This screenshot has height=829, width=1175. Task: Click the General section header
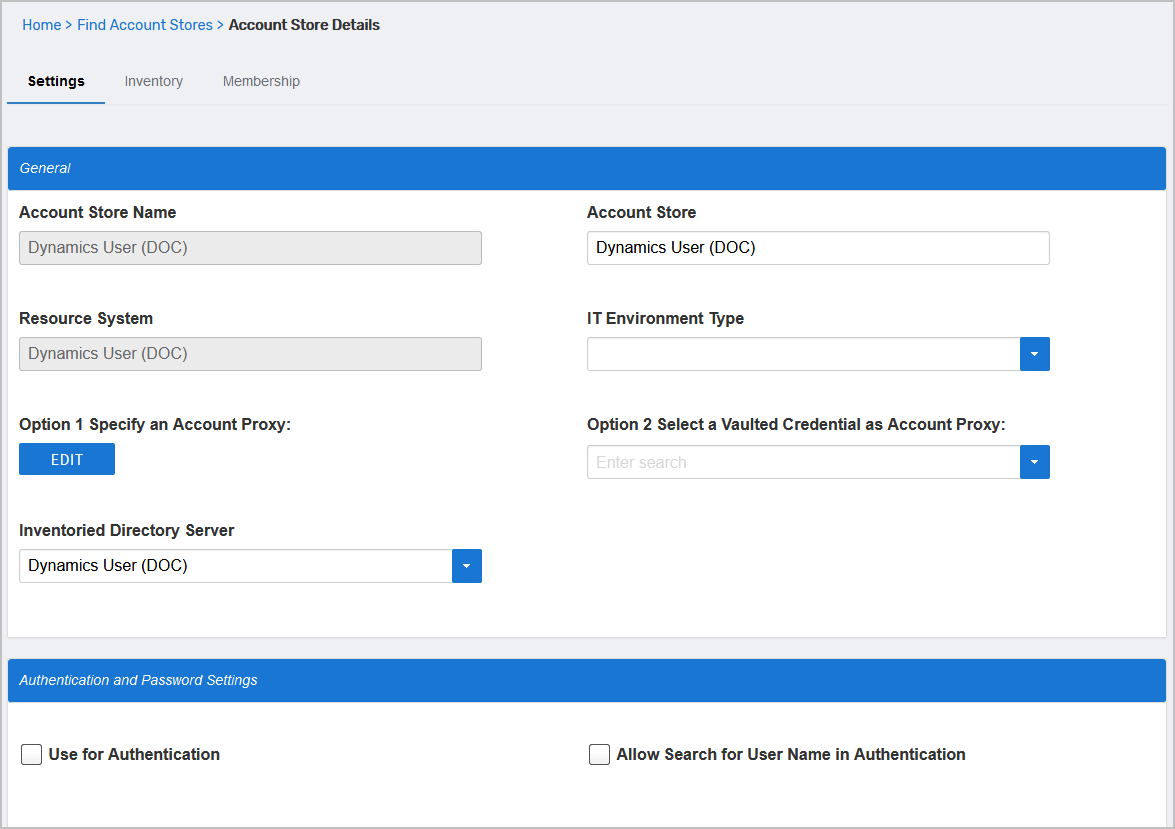click(x=586, y=168)
